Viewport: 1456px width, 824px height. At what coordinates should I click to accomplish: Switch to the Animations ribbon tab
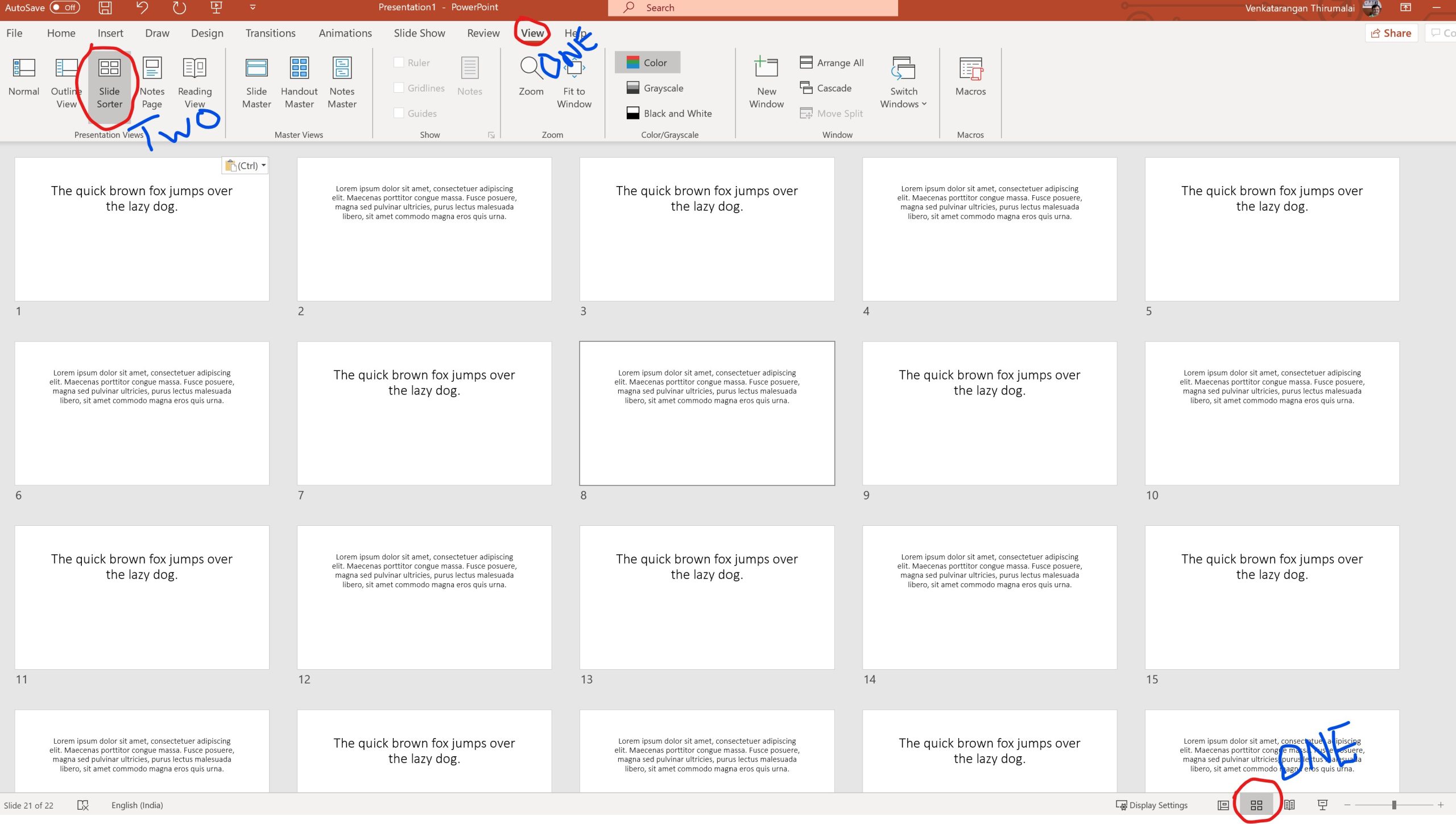point(345,32)
